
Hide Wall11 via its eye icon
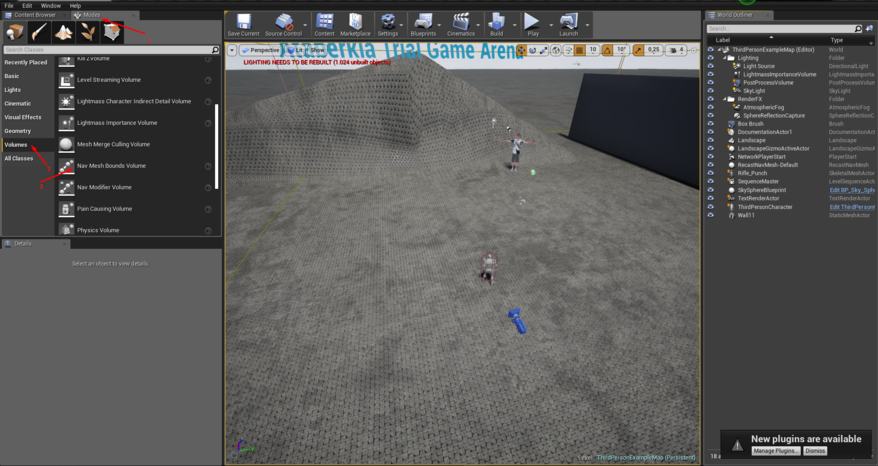point(711,215)
